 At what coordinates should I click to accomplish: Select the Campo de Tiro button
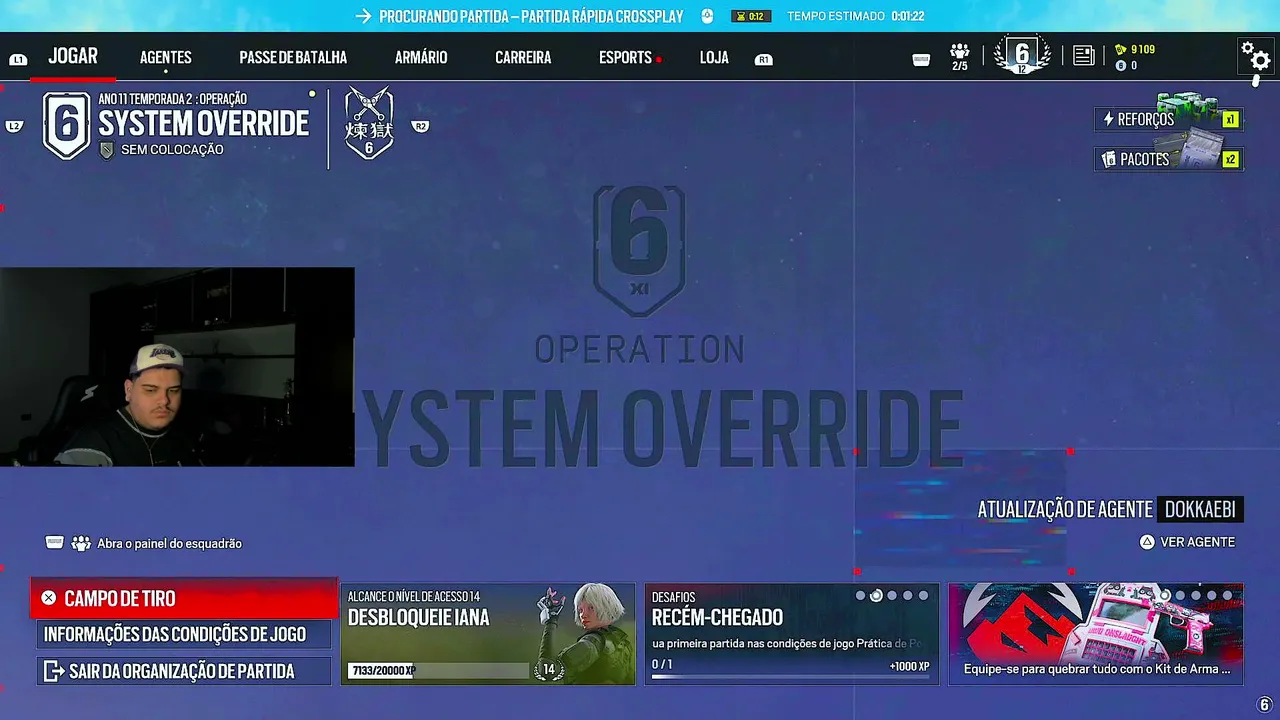184,598
